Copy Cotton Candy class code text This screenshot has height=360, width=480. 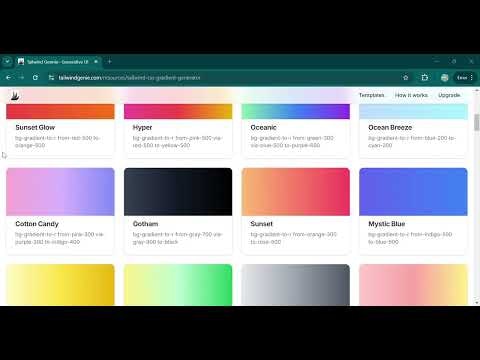[59, 238]
